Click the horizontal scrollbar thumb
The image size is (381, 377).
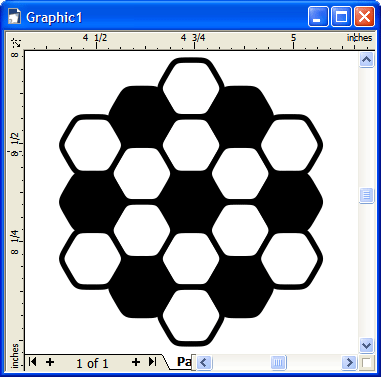pos(279,362)
